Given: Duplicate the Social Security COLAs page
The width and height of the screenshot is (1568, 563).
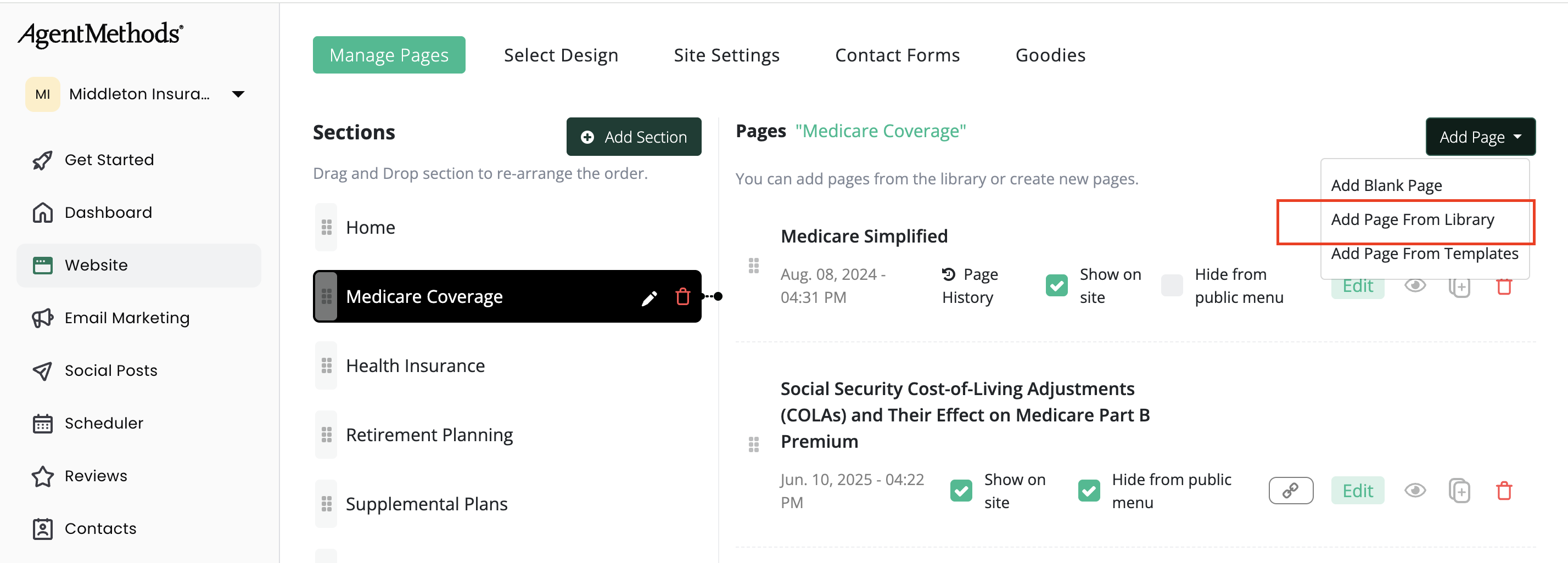Looking at the screenshot, I should coord(1459,491).
